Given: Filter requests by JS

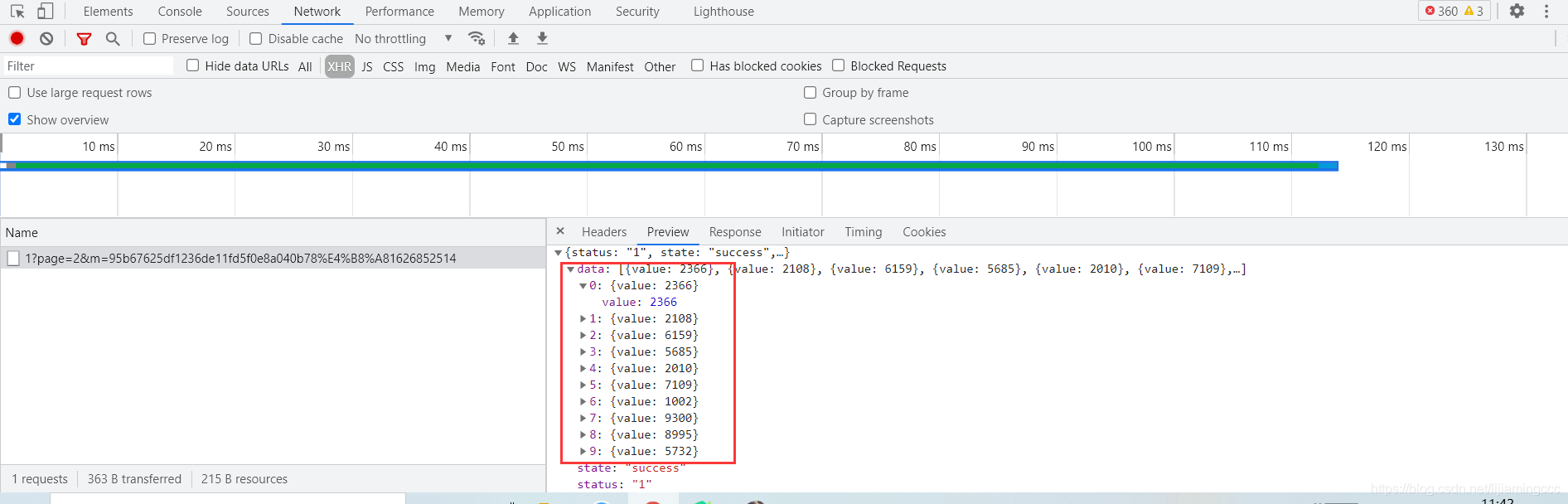Looking at the screenshot, I should [x=367, y=66].
